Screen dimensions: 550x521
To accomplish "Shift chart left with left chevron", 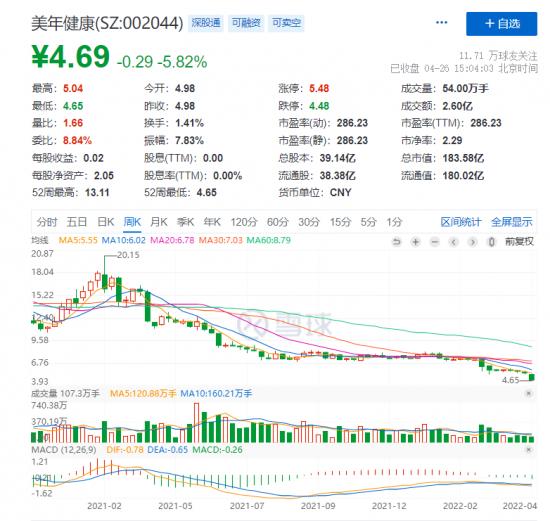I will 454,242.
